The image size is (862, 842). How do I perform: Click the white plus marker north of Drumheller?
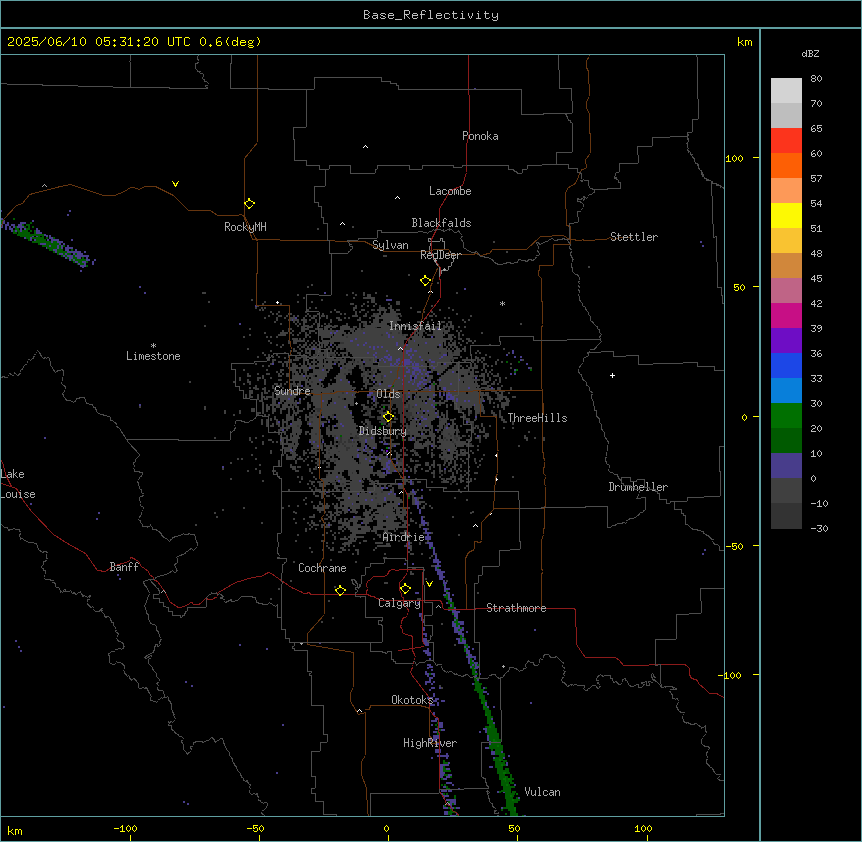coord(612,375)
